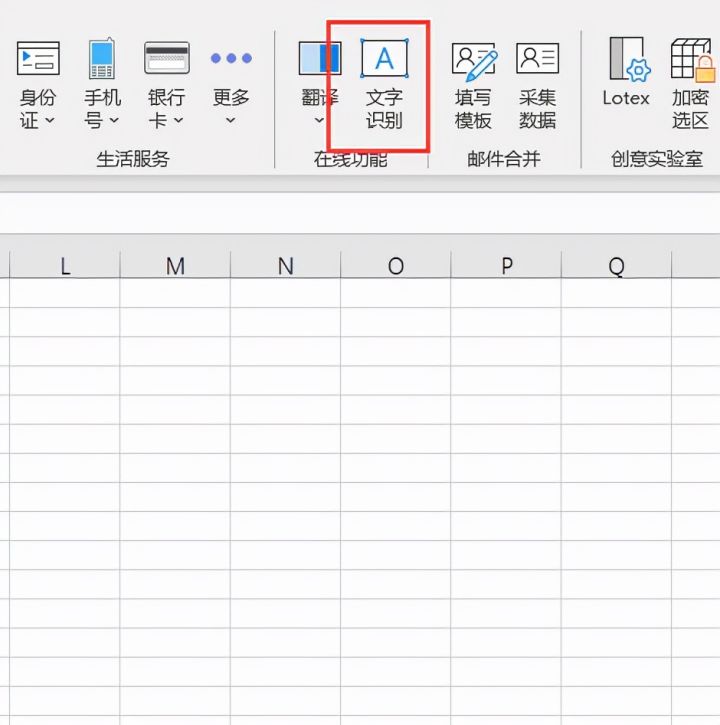
Task: Select column L header
Action: point(64,265)
